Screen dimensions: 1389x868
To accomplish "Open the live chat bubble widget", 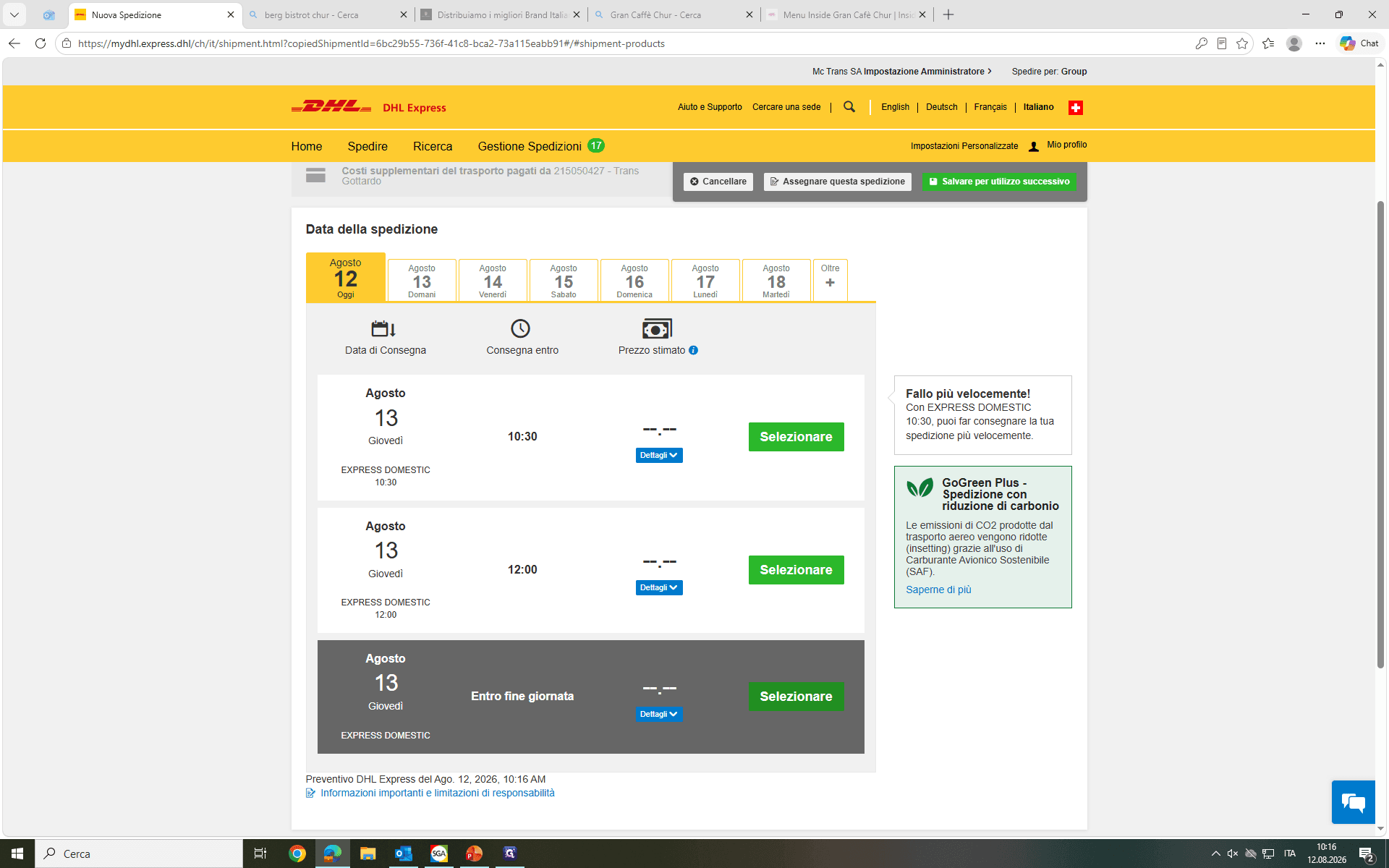I will [1353, 802].
